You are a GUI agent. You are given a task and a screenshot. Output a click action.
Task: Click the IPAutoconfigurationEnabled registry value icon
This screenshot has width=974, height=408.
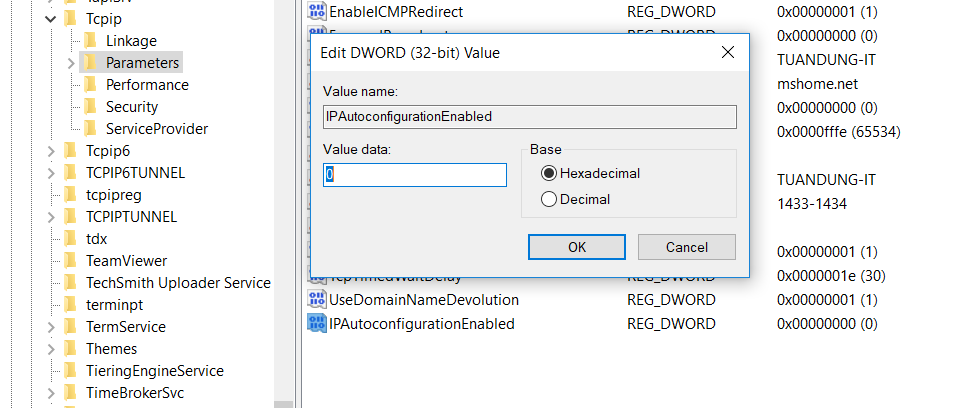point(317,324)
